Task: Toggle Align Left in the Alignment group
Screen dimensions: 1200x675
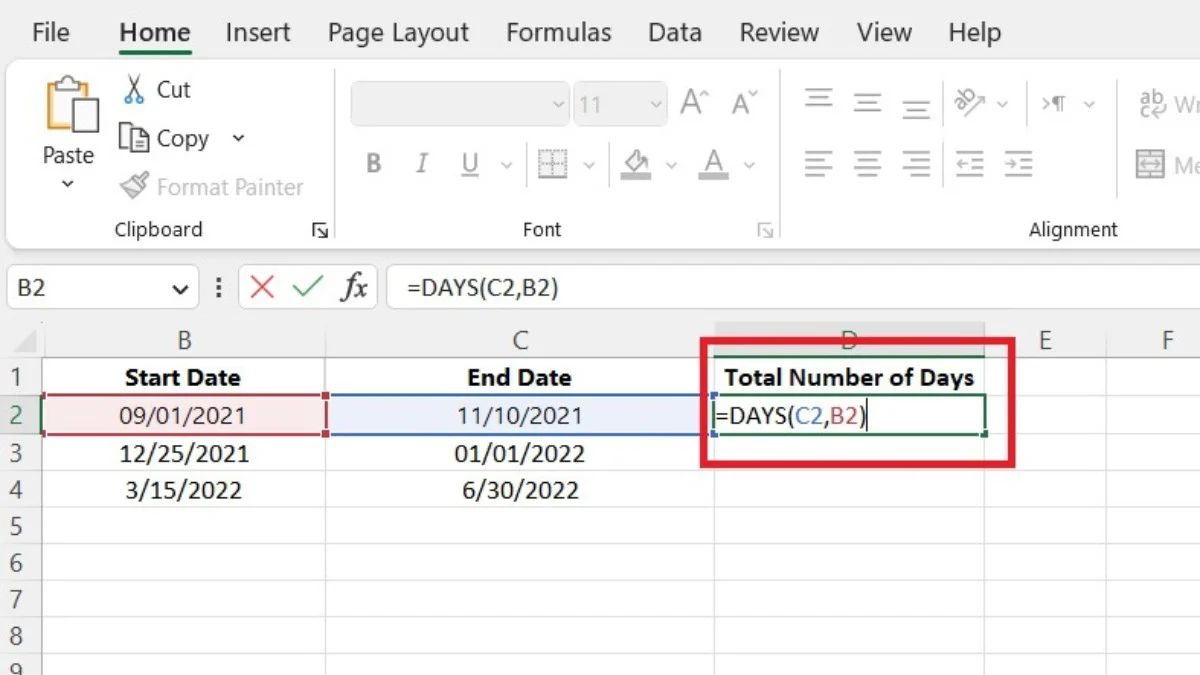Action: pyautogui.click(x=818, y=165)
